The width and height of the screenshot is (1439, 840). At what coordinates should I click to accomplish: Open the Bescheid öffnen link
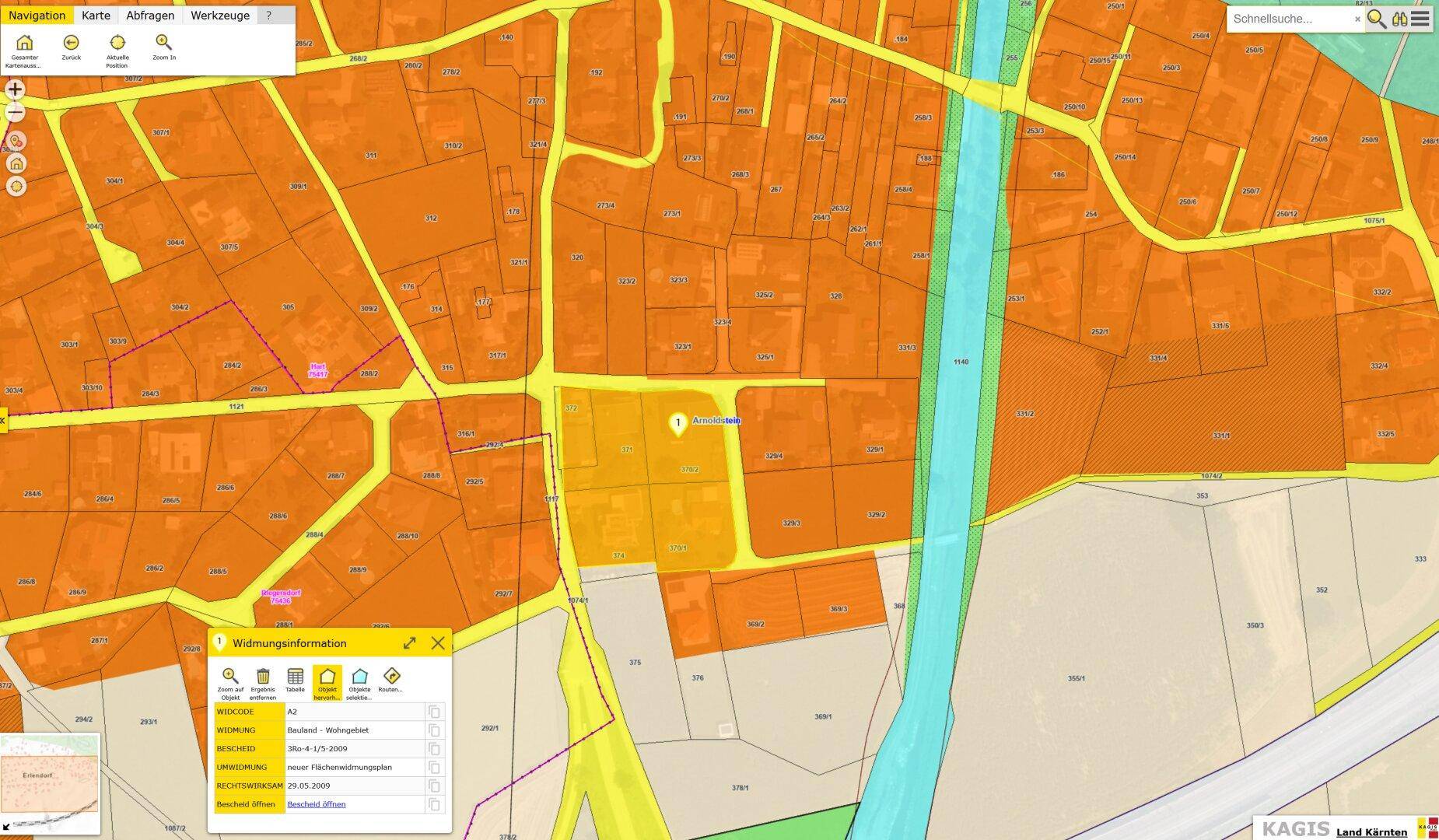(317, 804)
